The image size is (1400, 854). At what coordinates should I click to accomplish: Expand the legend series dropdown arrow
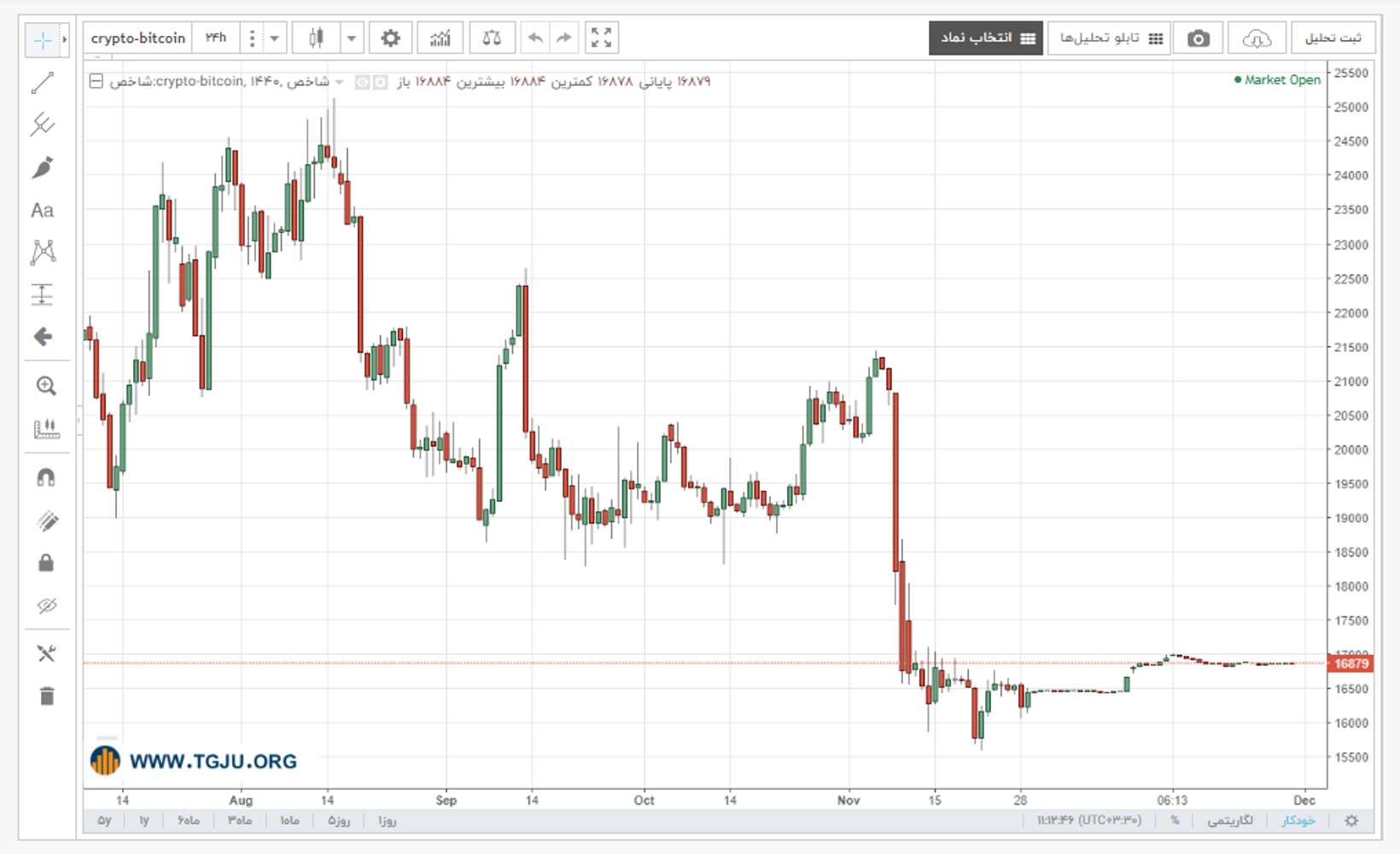340,82
